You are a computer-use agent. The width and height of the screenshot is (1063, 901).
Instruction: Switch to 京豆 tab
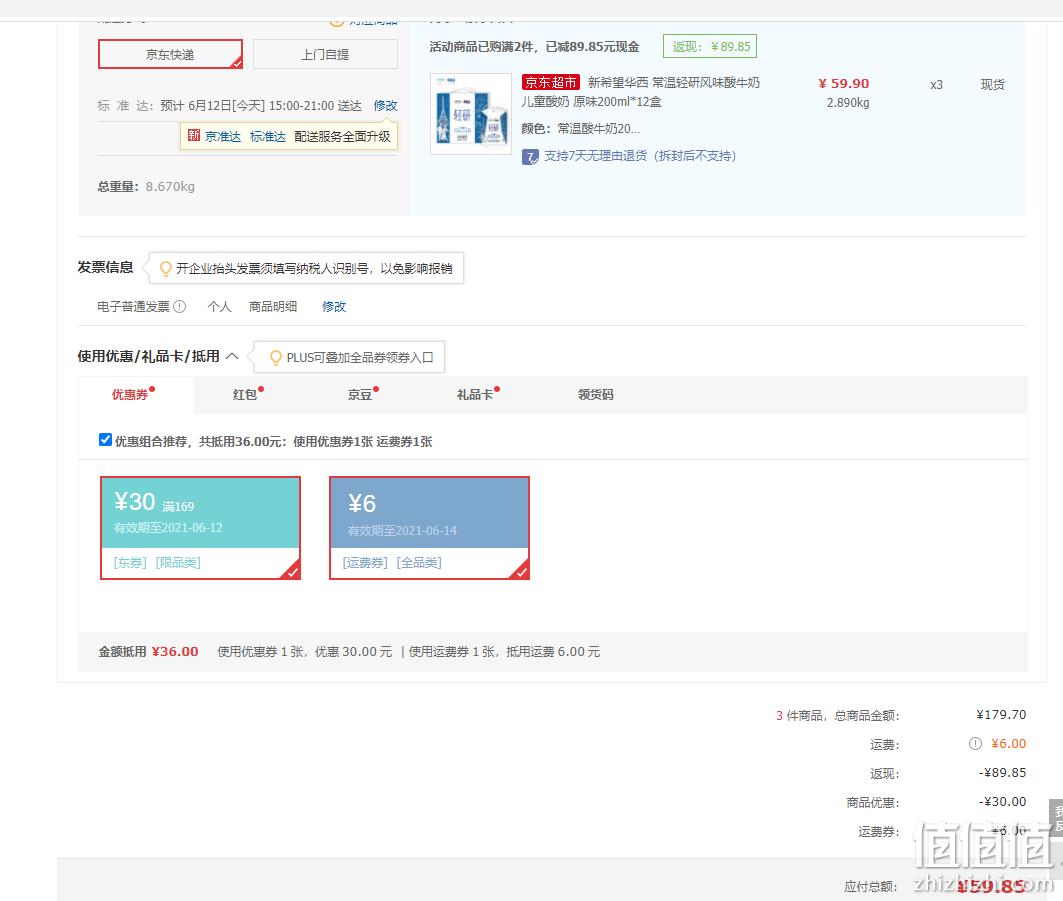(x=360, y=395)
